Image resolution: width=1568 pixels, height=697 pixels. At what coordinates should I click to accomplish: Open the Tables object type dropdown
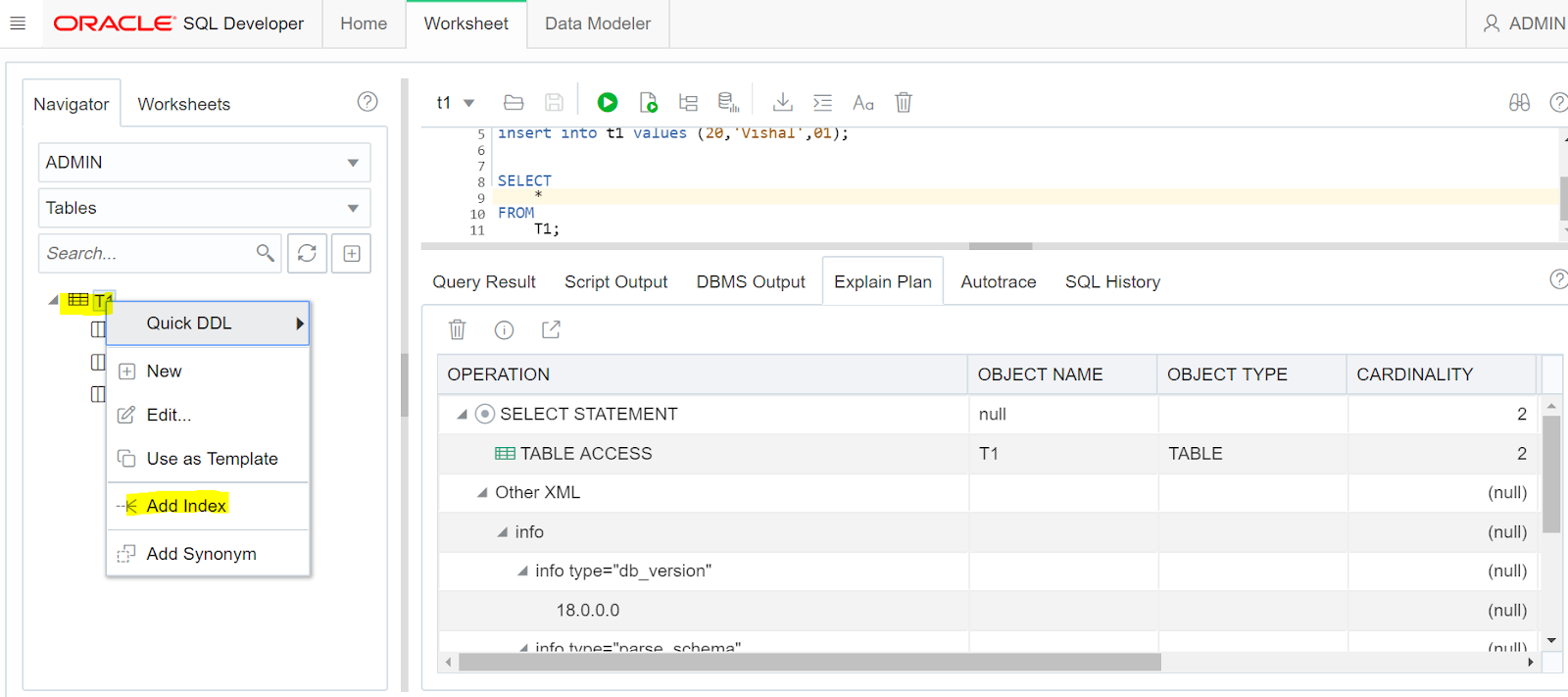(204, 208)
